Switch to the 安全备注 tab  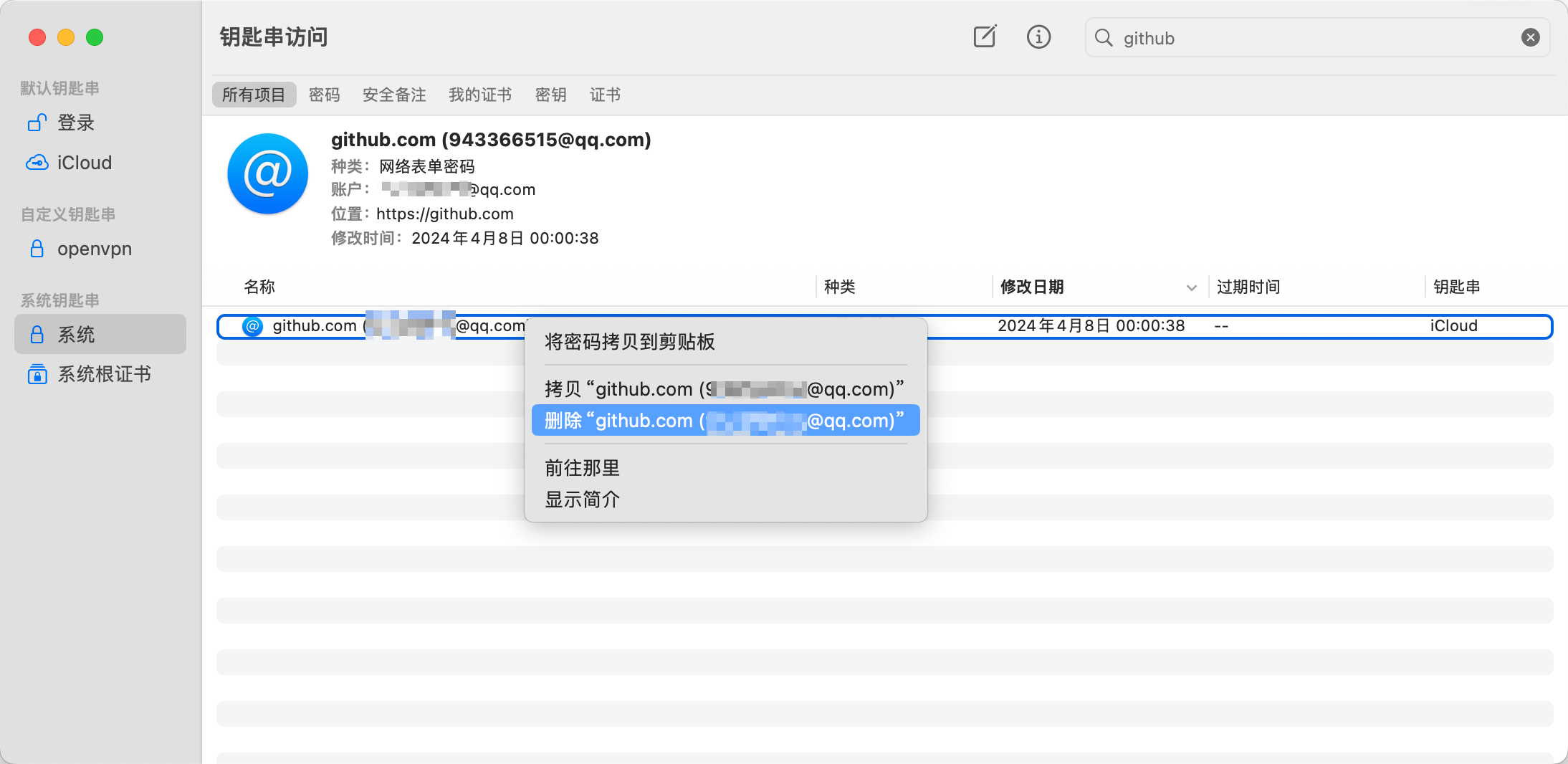(394, 95)
